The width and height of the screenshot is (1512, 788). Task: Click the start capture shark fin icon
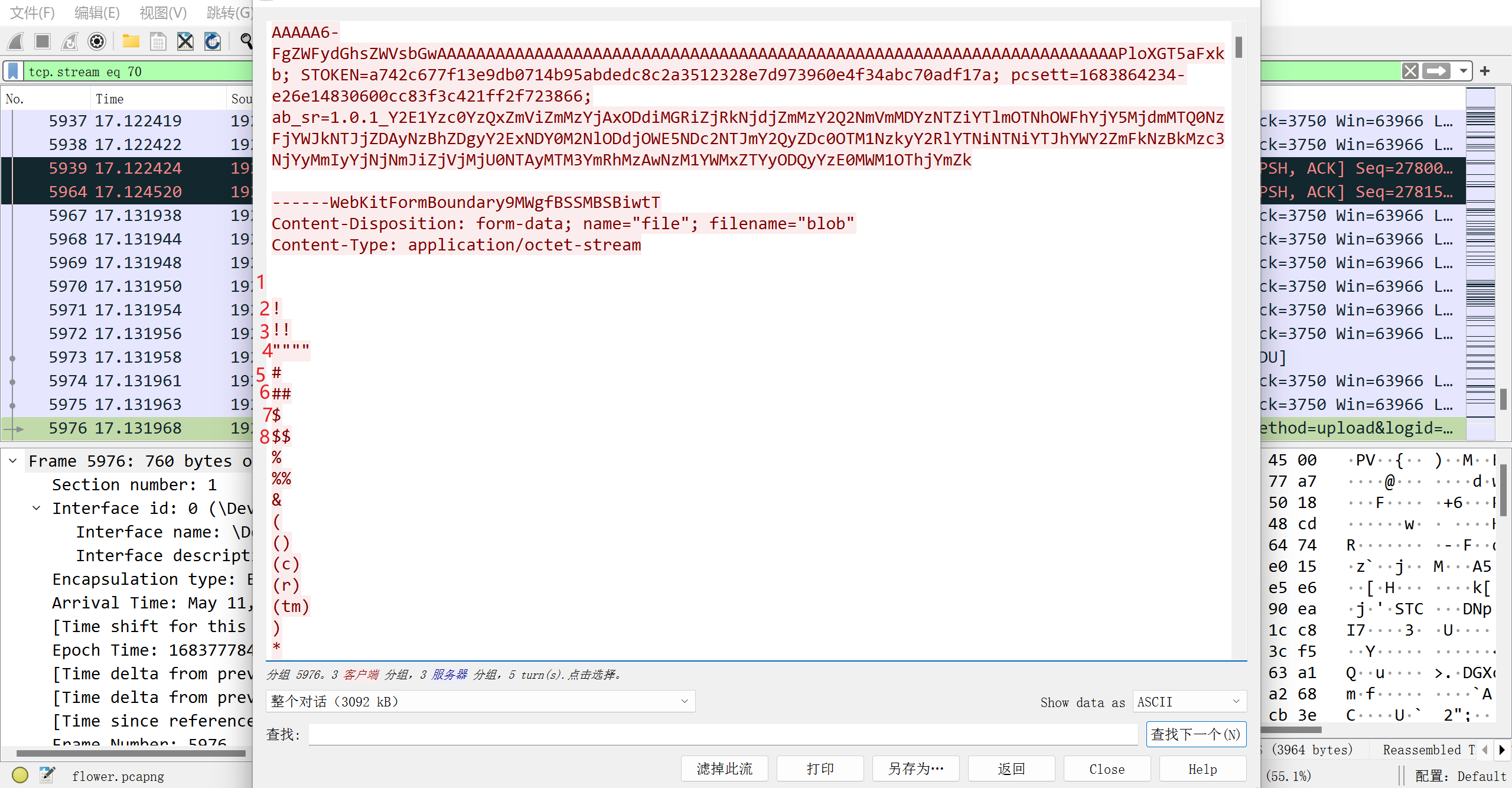pos(16,41)
